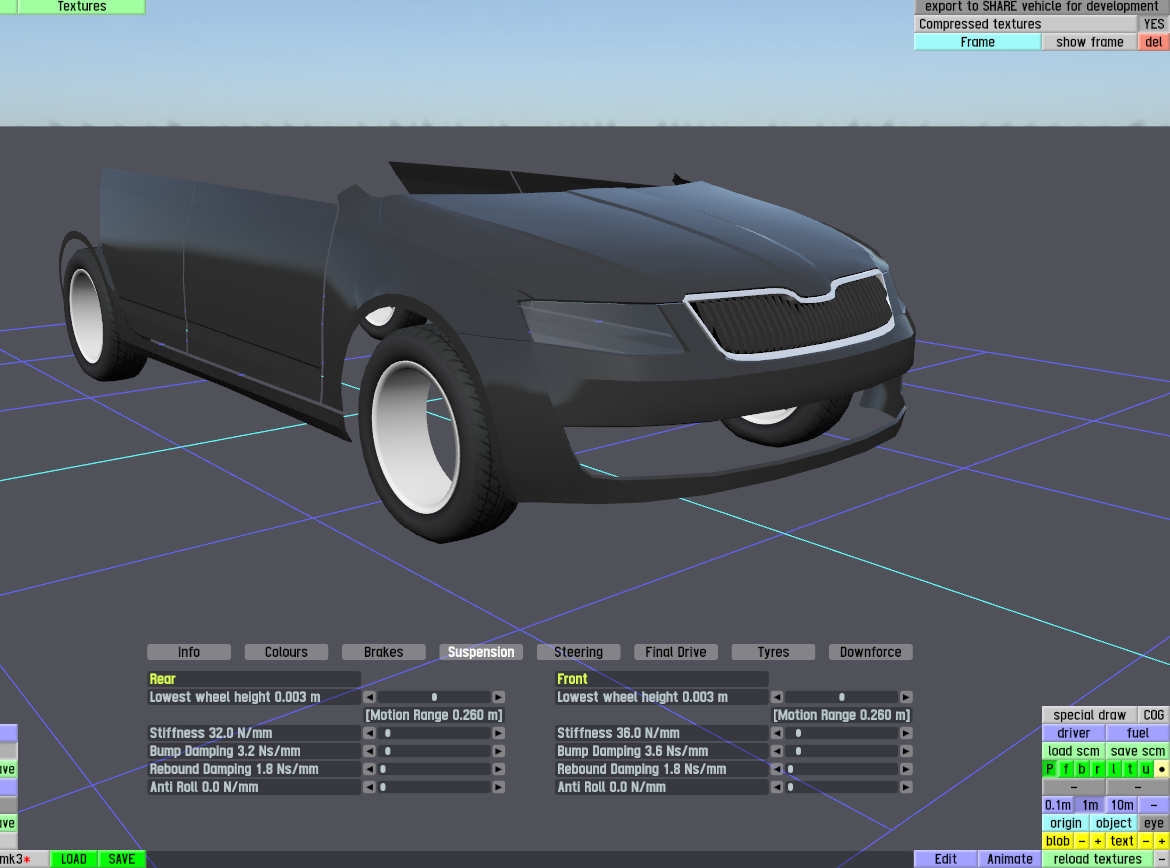1170x868 pixels.
Task: Click the dot view button
Action: tap(1162, 769)
